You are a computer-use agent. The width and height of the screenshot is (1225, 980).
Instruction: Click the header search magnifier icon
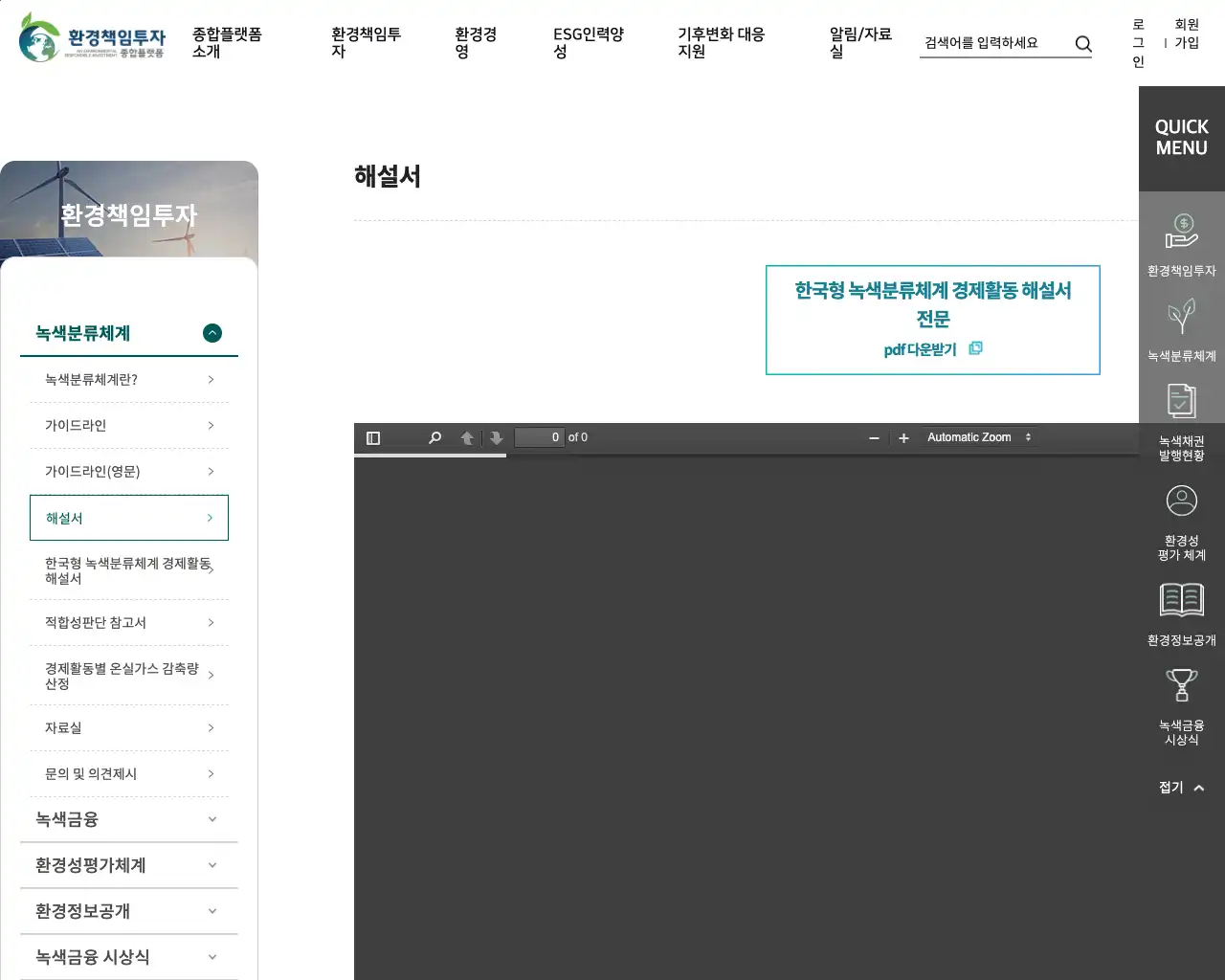1083,44
